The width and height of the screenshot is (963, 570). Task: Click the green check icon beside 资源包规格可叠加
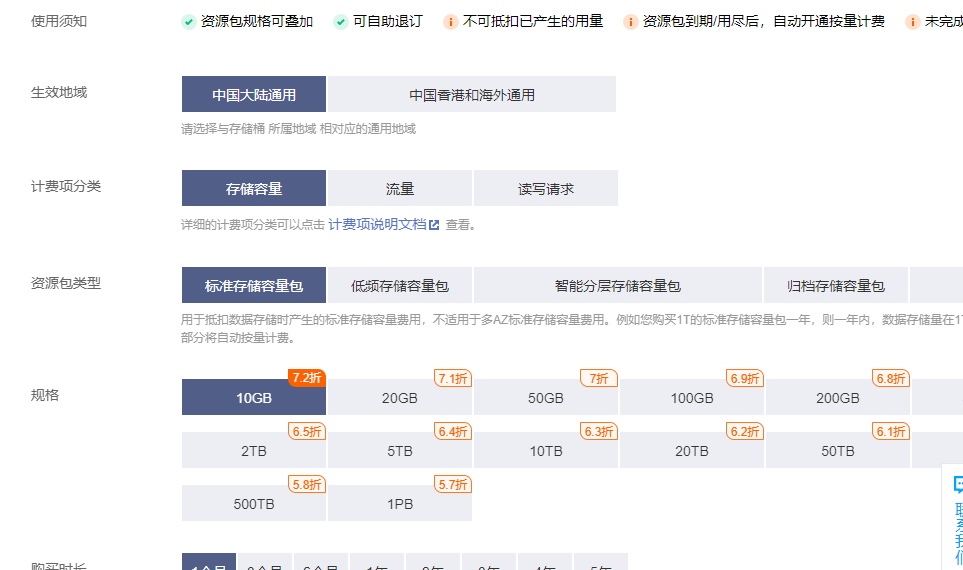coord(189,22)
